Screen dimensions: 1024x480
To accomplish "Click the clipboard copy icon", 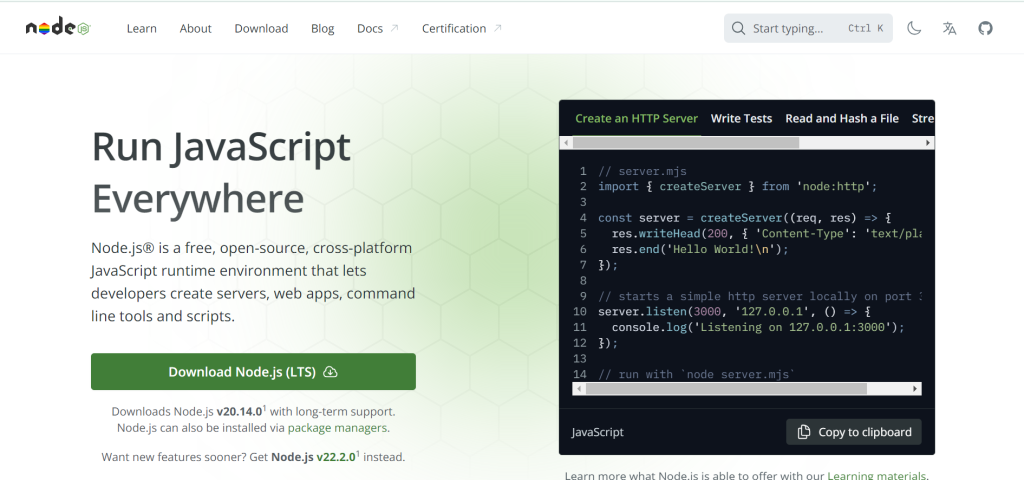I will click(x=804, y=432).
